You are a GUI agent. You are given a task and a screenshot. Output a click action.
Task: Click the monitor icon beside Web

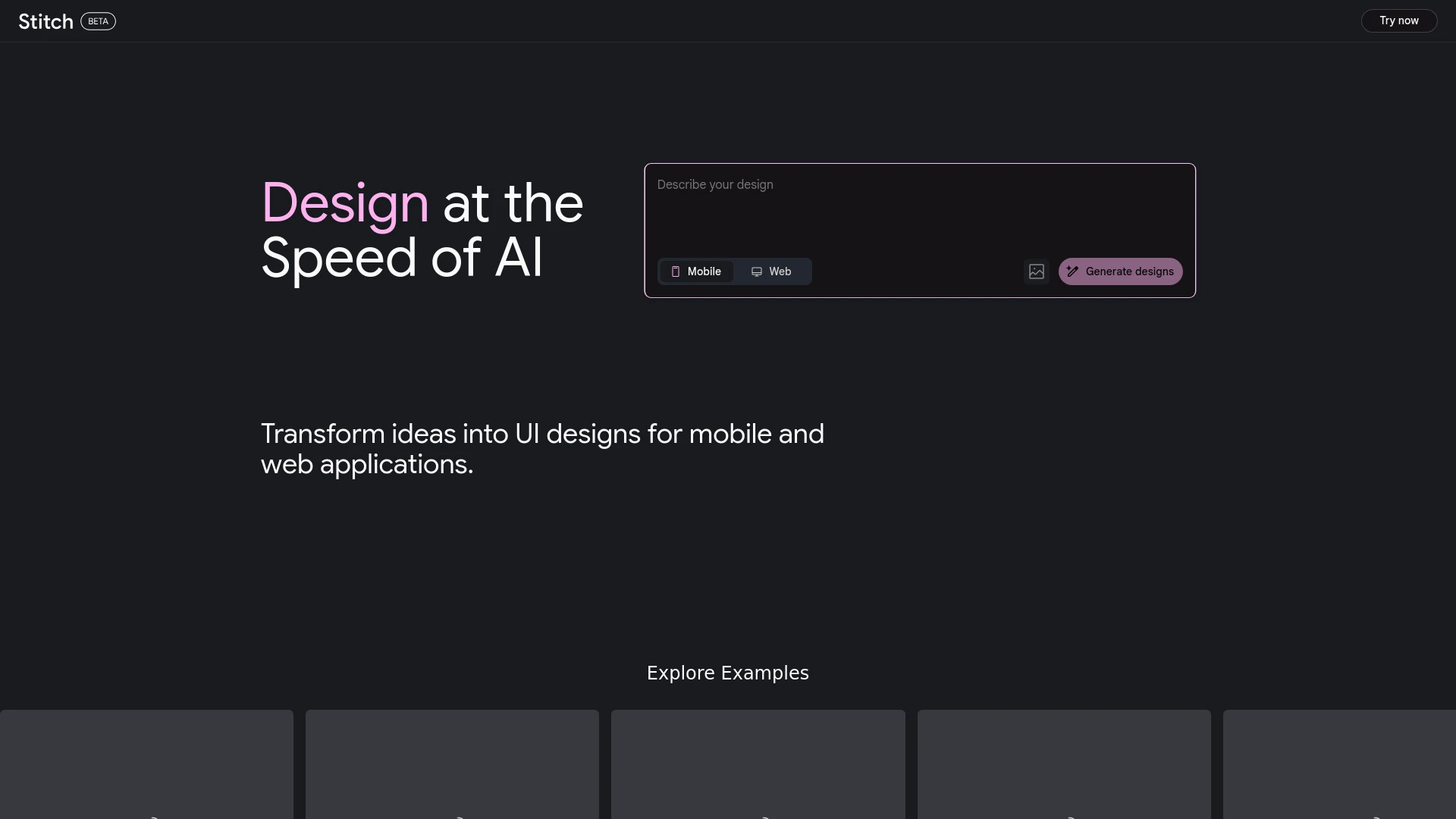click(756, 271)
